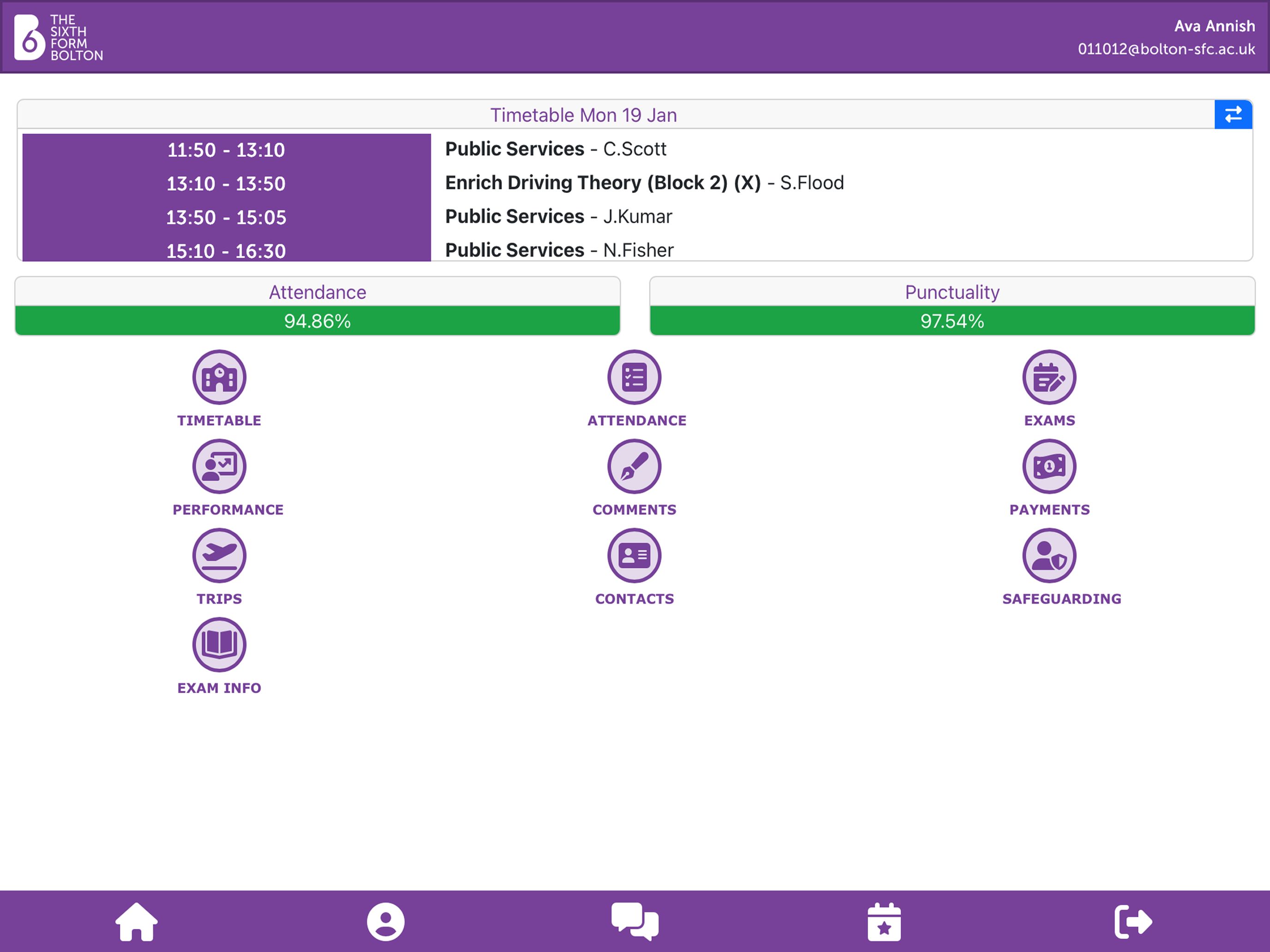The image size is (1270, 952).
Task: Click the user name Ava Annish
Action: [x=1214, y=26]
